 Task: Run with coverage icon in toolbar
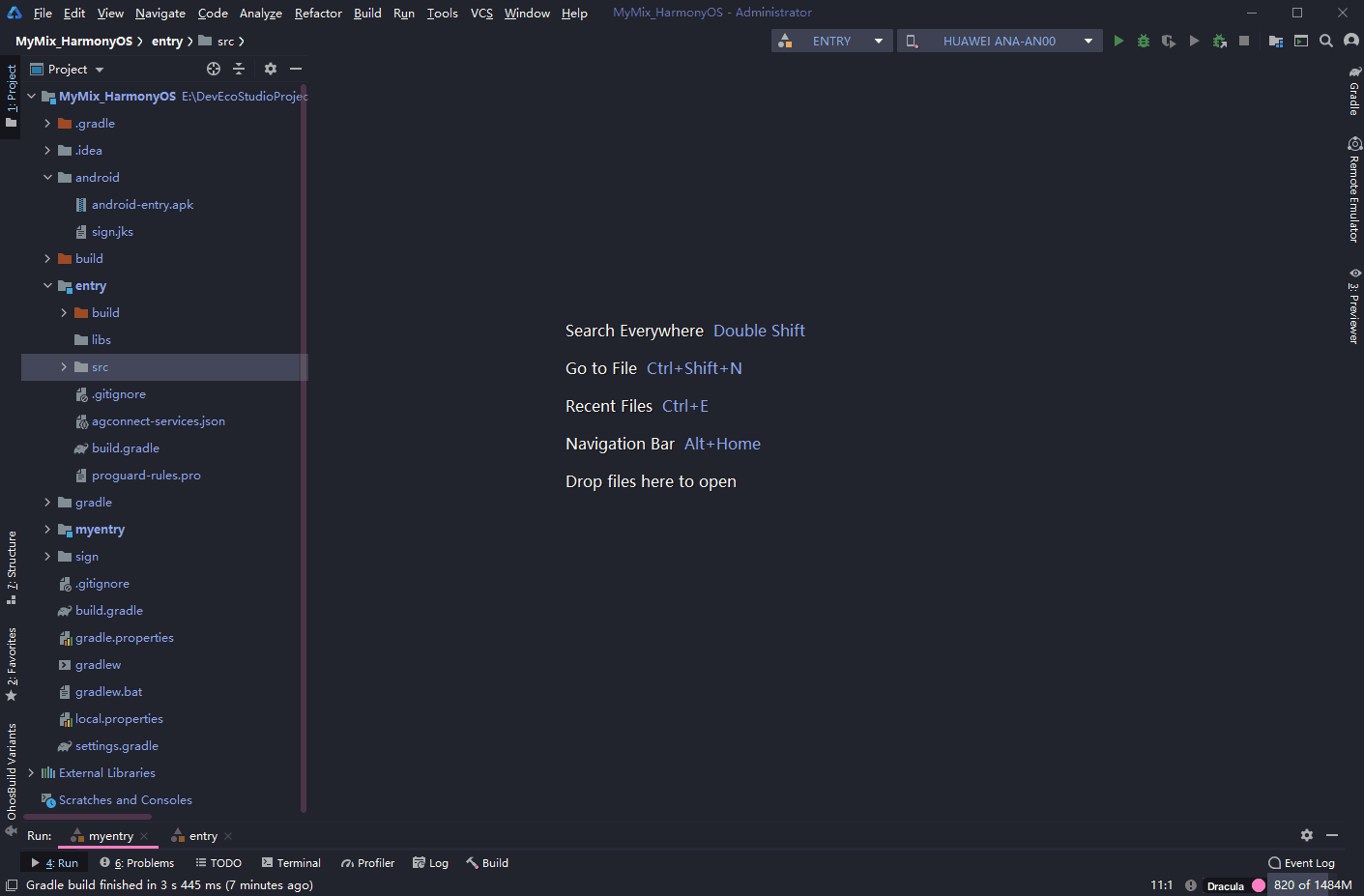[x=1169, y=41]
